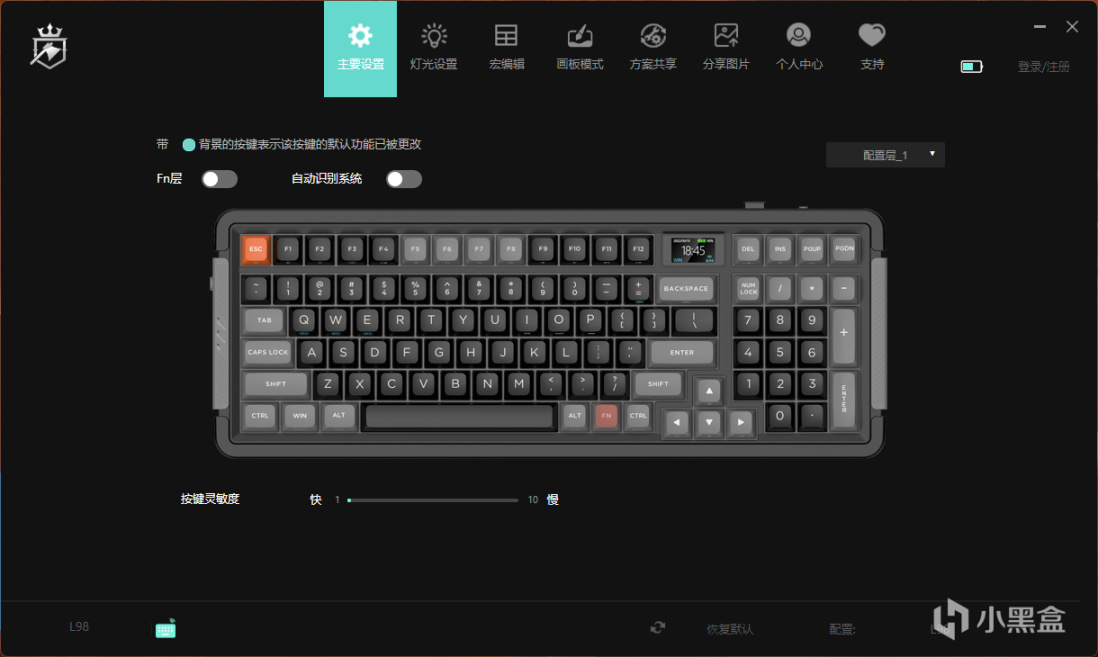The height and width of the screenshot is (657, 1098).
Task: Click the keyboard's 18:45 display screen
Action: (x=693, y=250)
